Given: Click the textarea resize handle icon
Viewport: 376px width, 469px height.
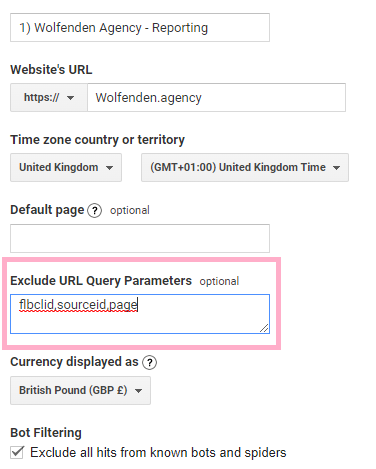Looking at the screenshot, I should (x=264, y=328).
